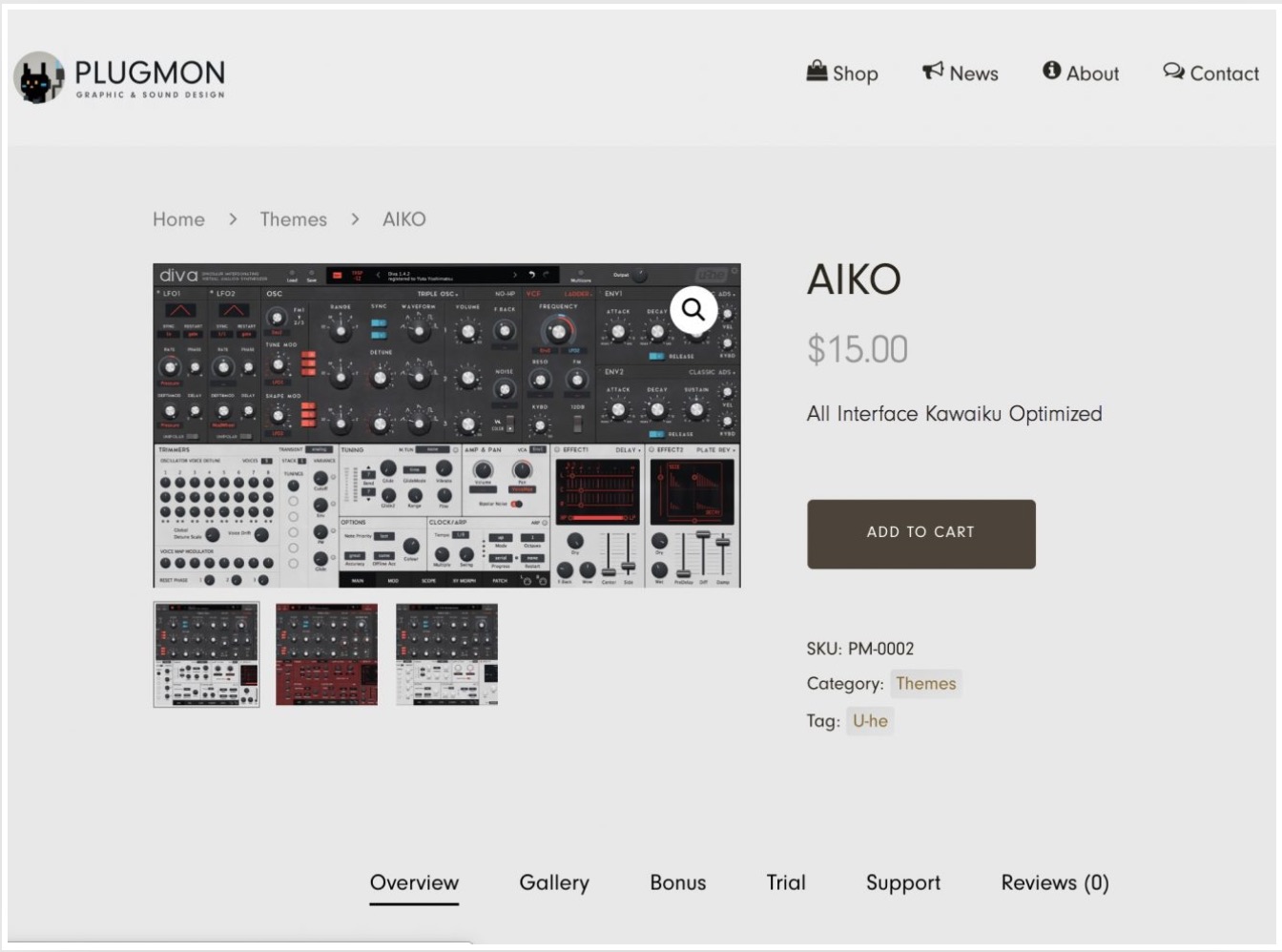This screenshot has height=952, width=1282.
Task: Open the Contact page in header
Action: (x=1210, y=72)
